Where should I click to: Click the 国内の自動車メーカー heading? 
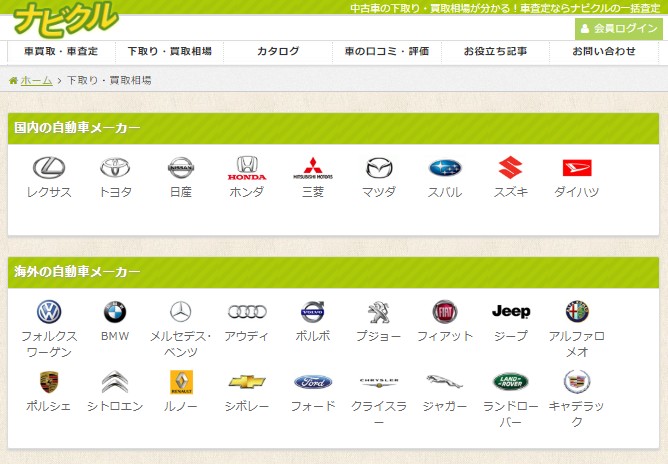point(77,128)
